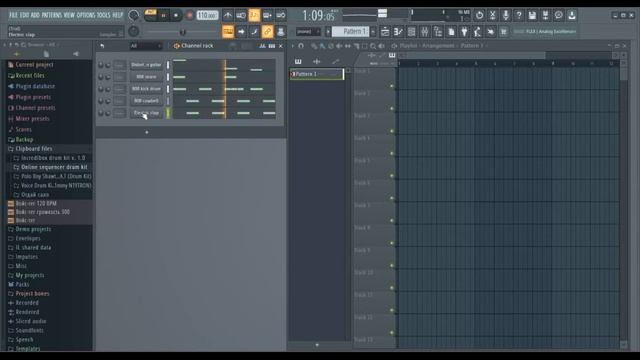This screenshot has height=360, width=640.
Task: Open the OPTIONS menu
Action: (x=86, y=15)
